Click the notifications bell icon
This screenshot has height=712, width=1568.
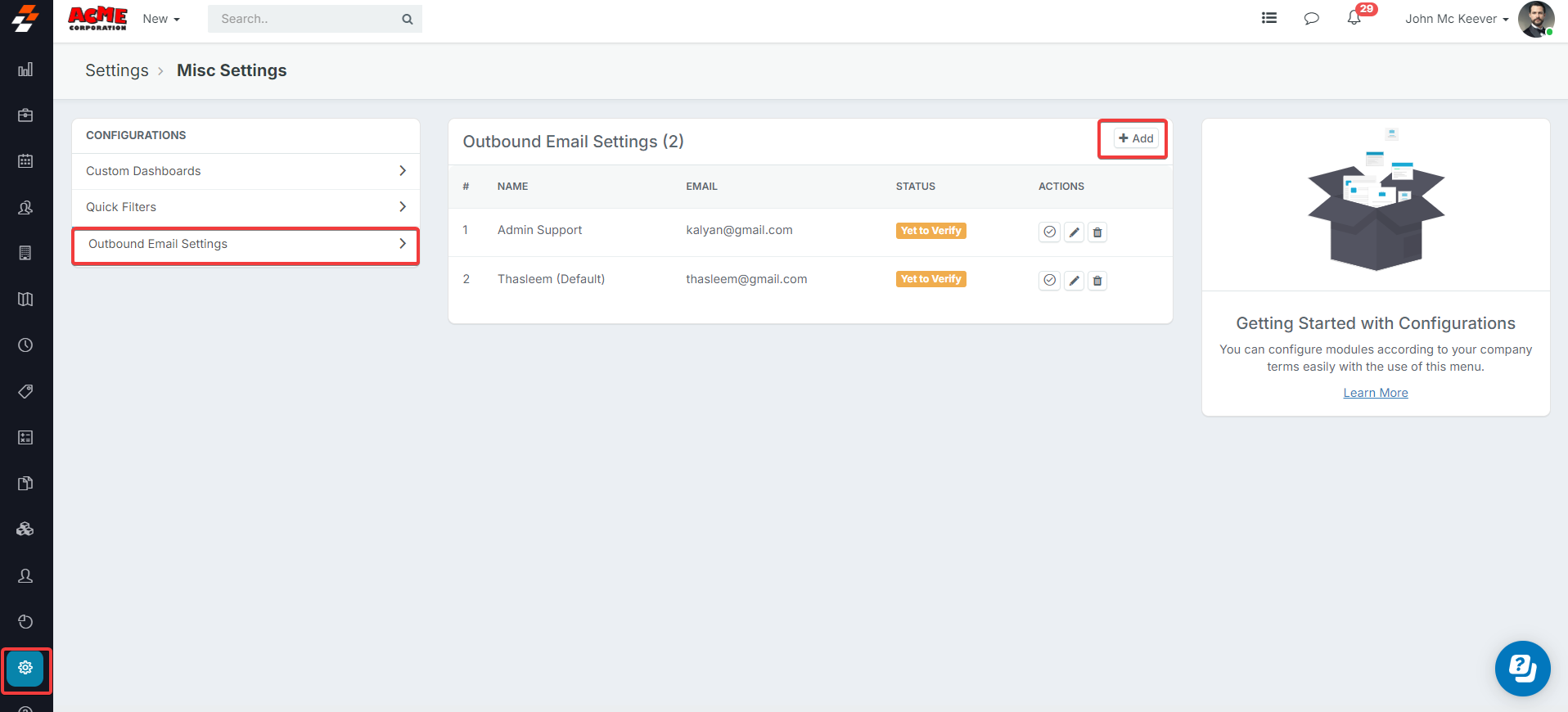coord(1354,18)
